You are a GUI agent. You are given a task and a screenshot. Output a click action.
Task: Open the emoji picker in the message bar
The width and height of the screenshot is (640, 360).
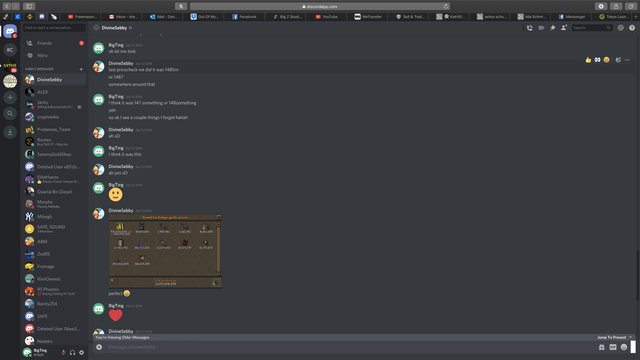624,347
